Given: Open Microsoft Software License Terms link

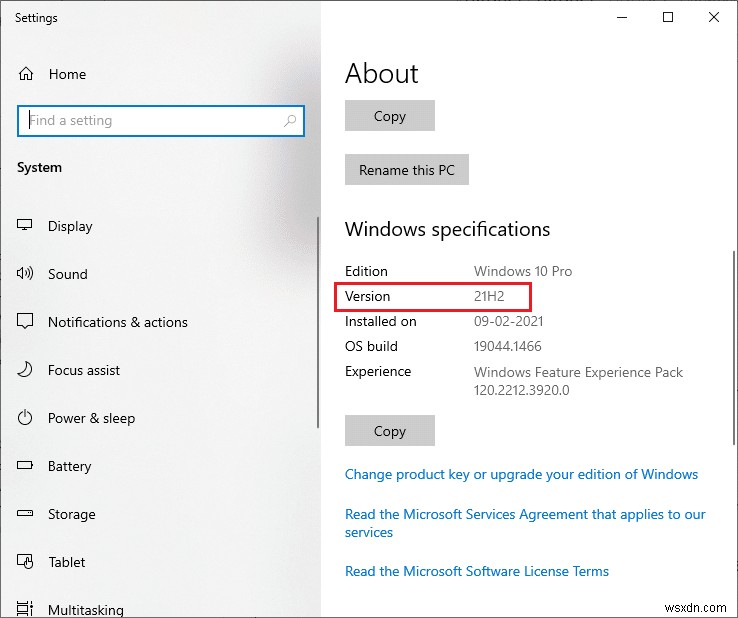Looking at the screenshot, I should pyautogui.click(x=477, y=571).
